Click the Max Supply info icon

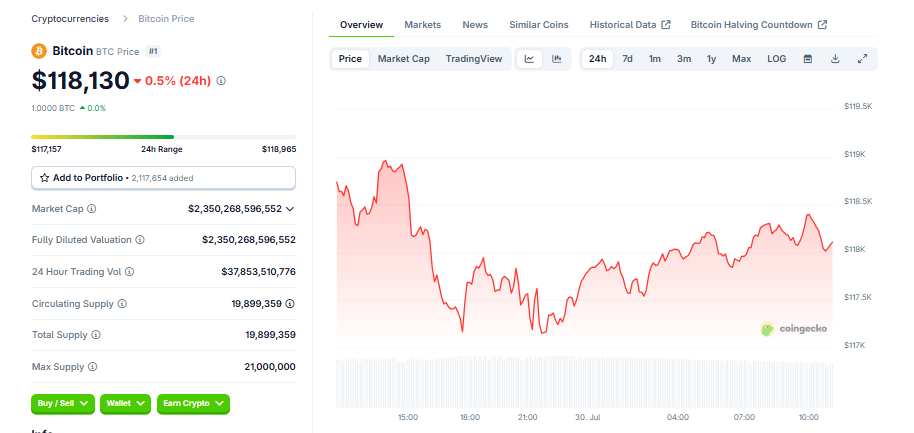click(93, 367)
